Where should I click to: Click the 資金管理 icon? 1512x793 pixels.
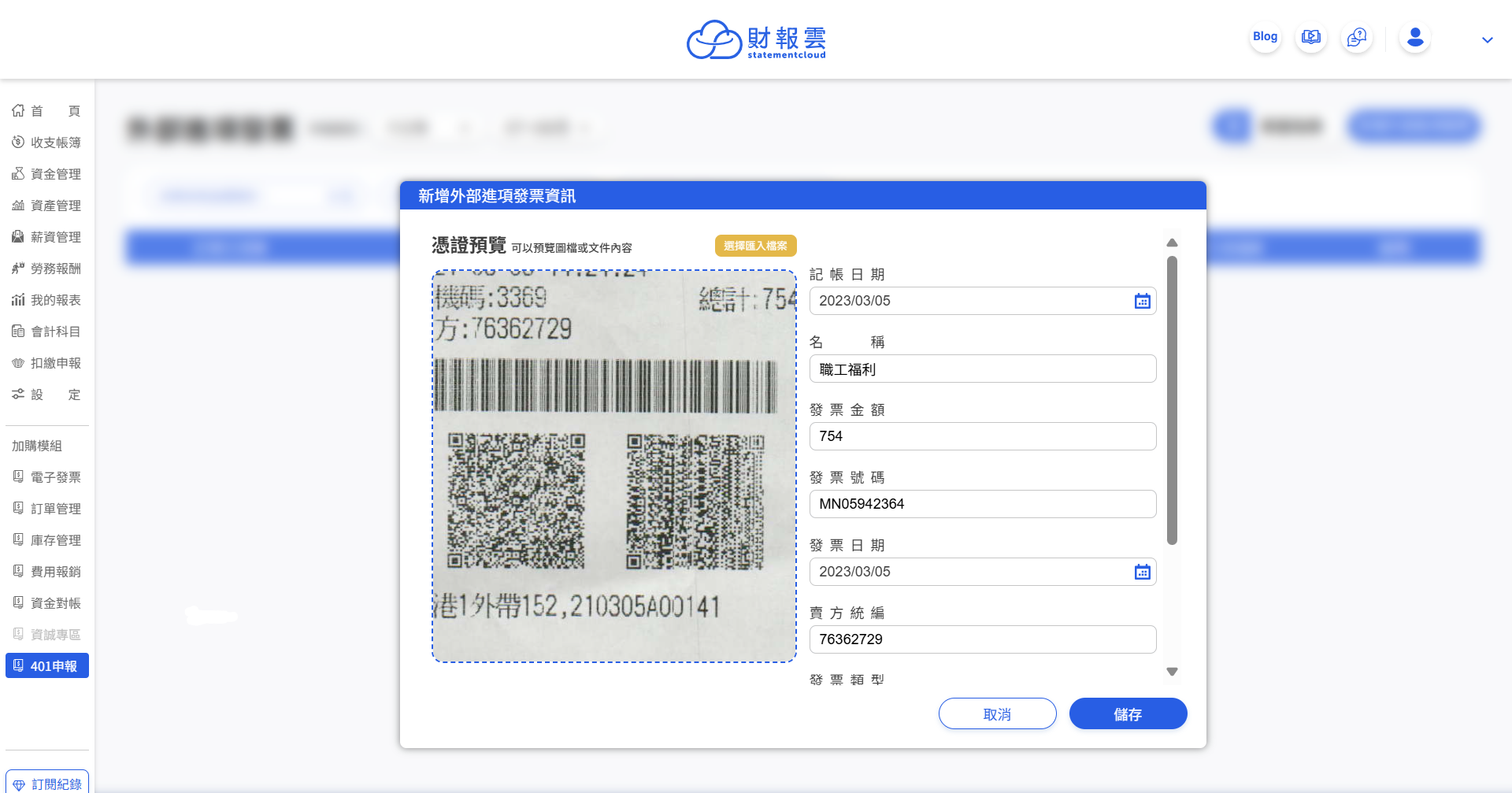tap(18, 174)
